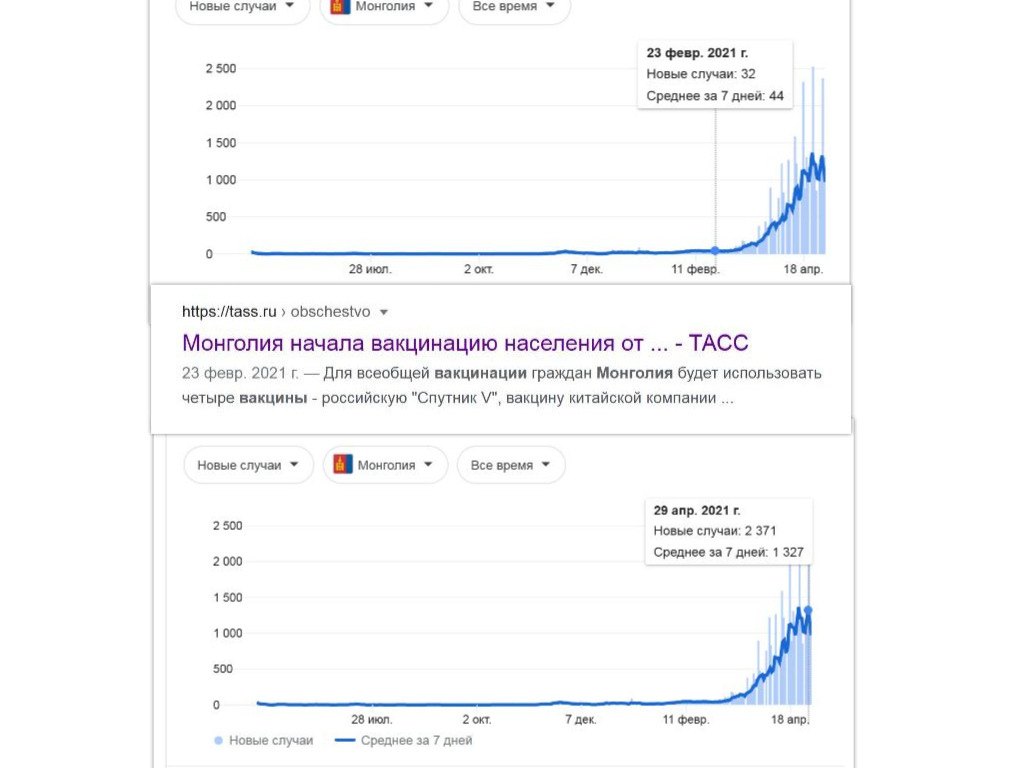Screen dimensions: 1024x768
Task: Click the 29 апр. 2021 tooltip box
Action: 729,531
